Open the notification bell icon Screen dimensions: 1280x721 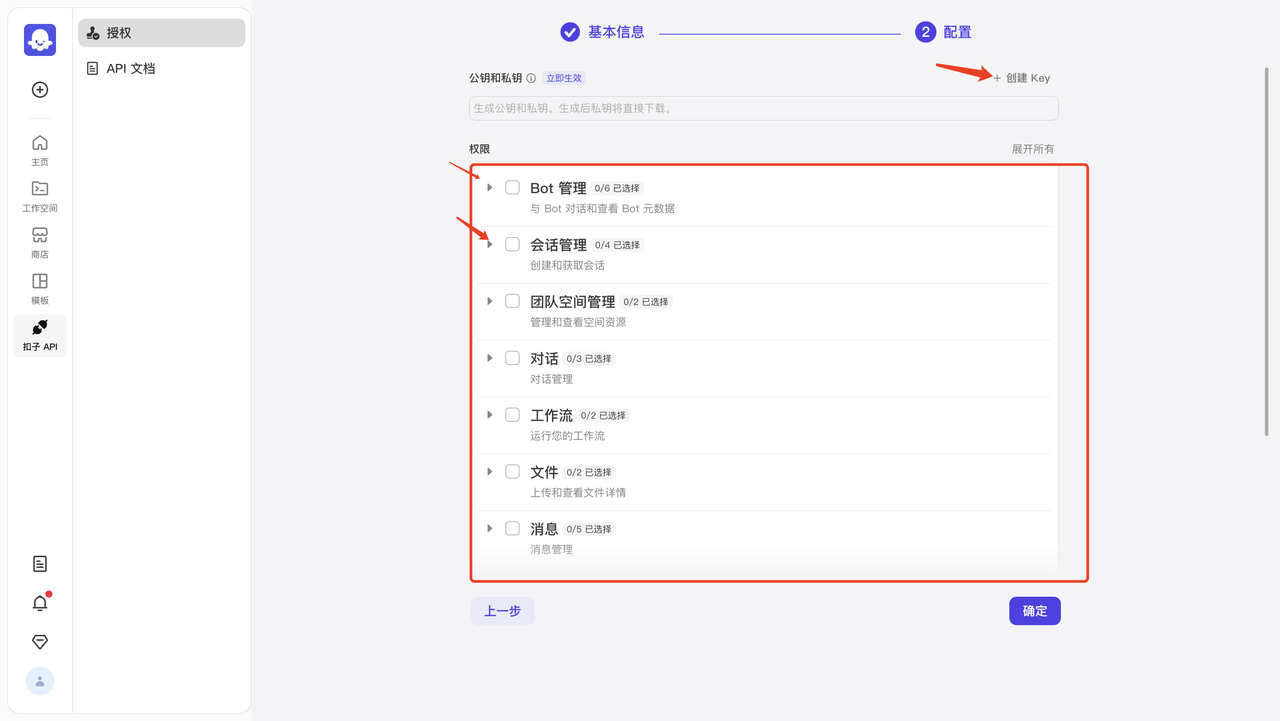click(x=40, y=603)
